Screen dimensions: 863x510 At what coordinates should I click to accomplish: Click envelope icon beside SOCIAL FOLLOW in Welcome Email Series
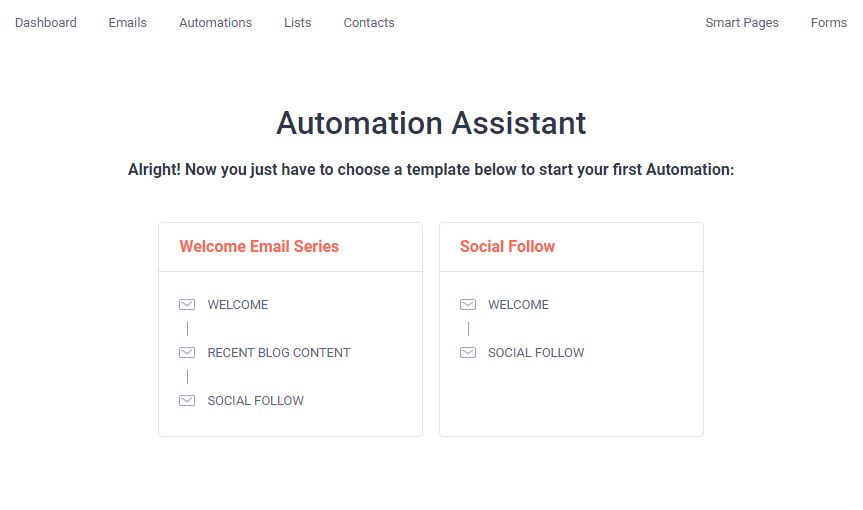click(x=187, y=400)
